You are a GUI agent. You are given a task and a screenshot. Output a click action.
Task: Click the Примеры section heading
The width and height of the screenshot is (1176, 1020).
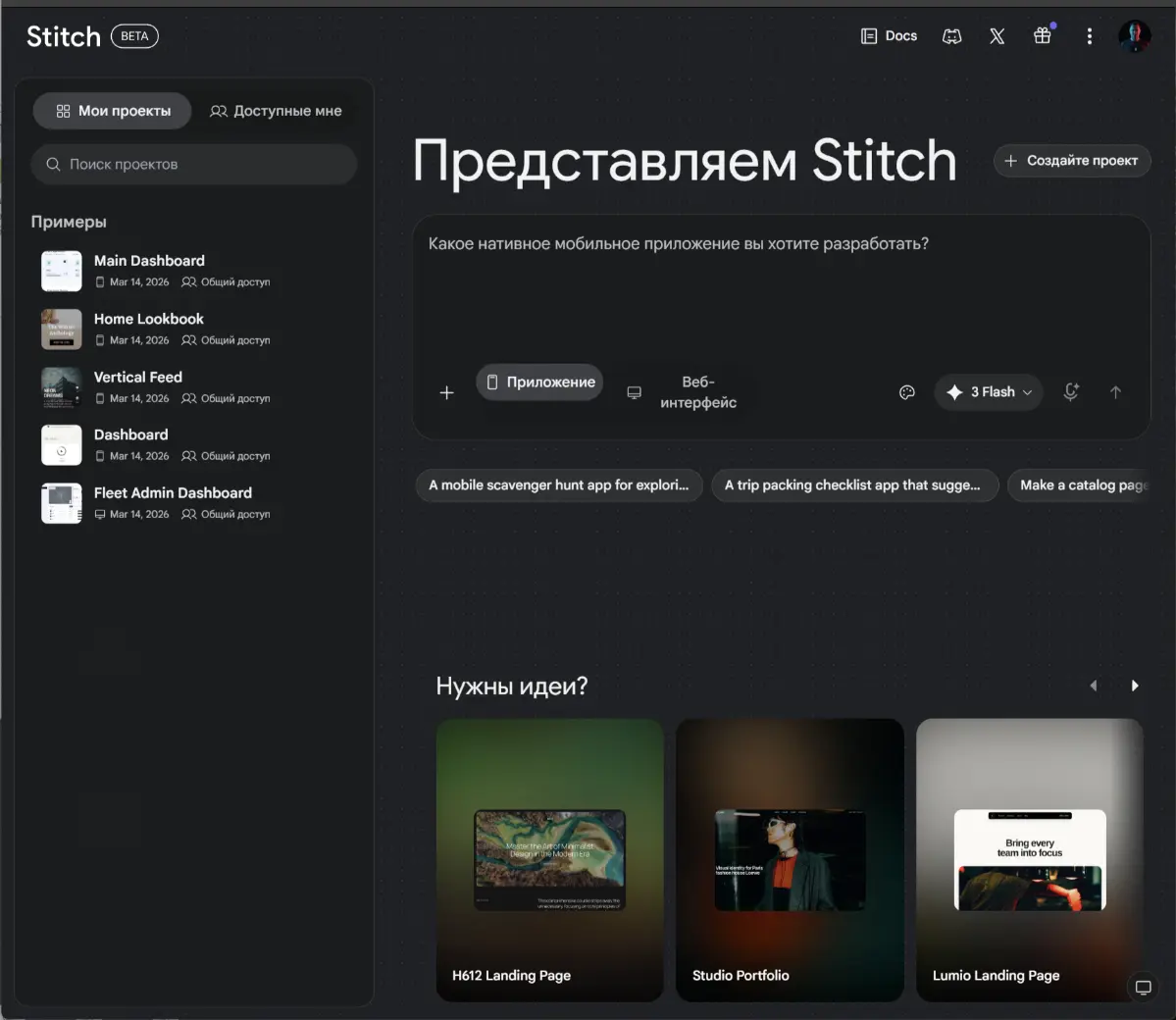pos(69,222)
